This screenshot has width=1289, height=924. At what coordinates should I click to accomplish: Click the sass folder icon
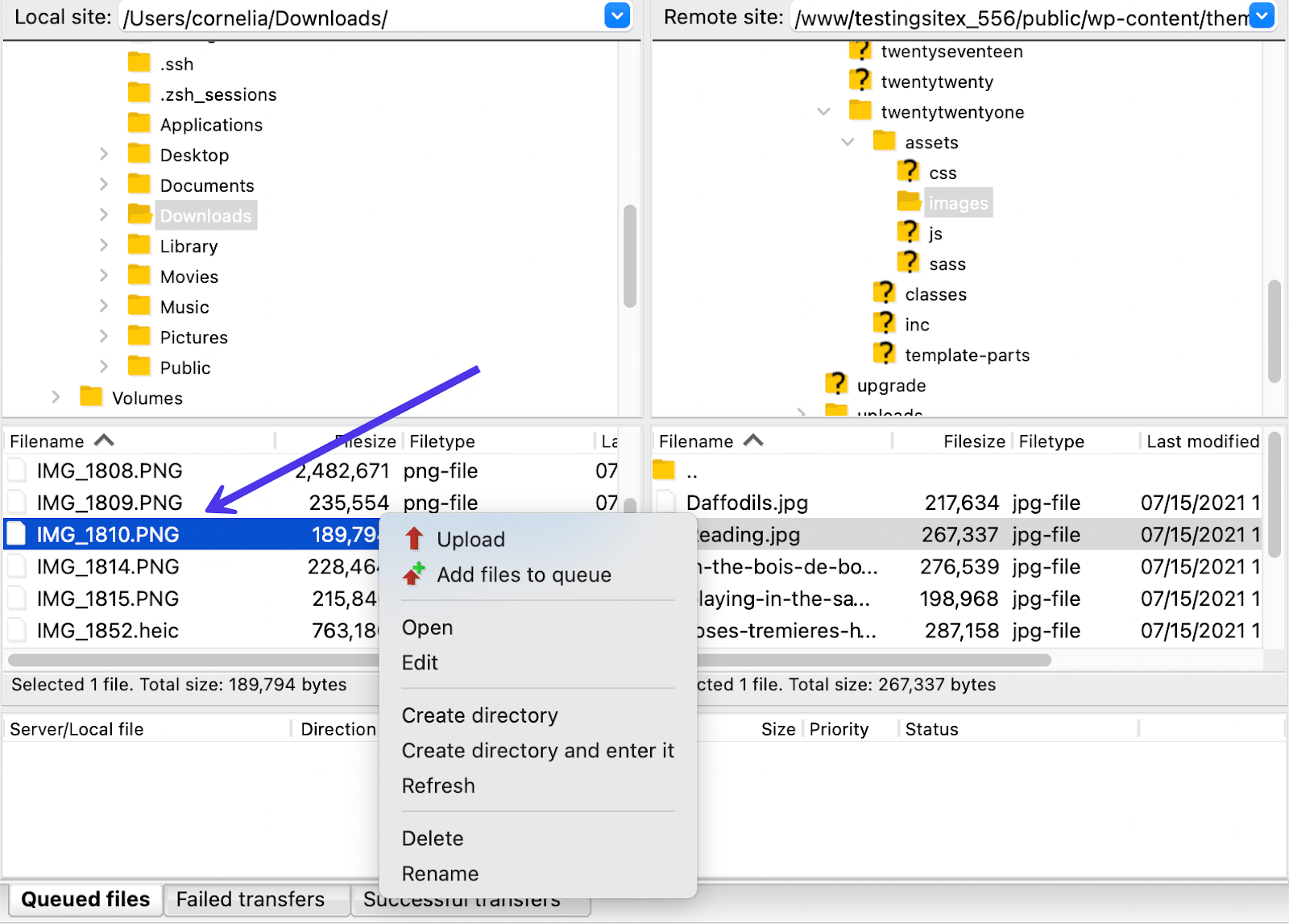[x=909, y=263]
